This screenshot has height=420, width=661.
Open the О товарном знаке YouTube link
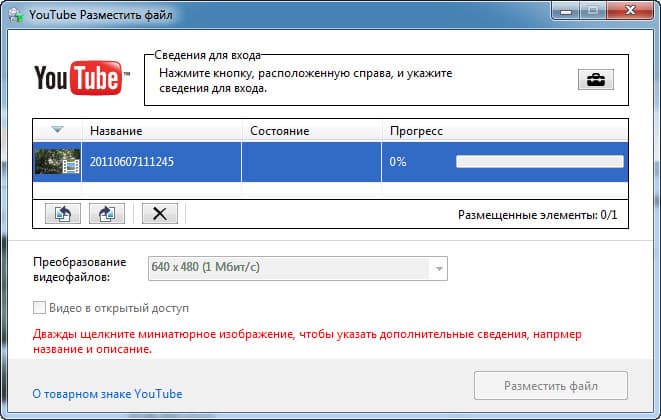(x=107, y=394)
